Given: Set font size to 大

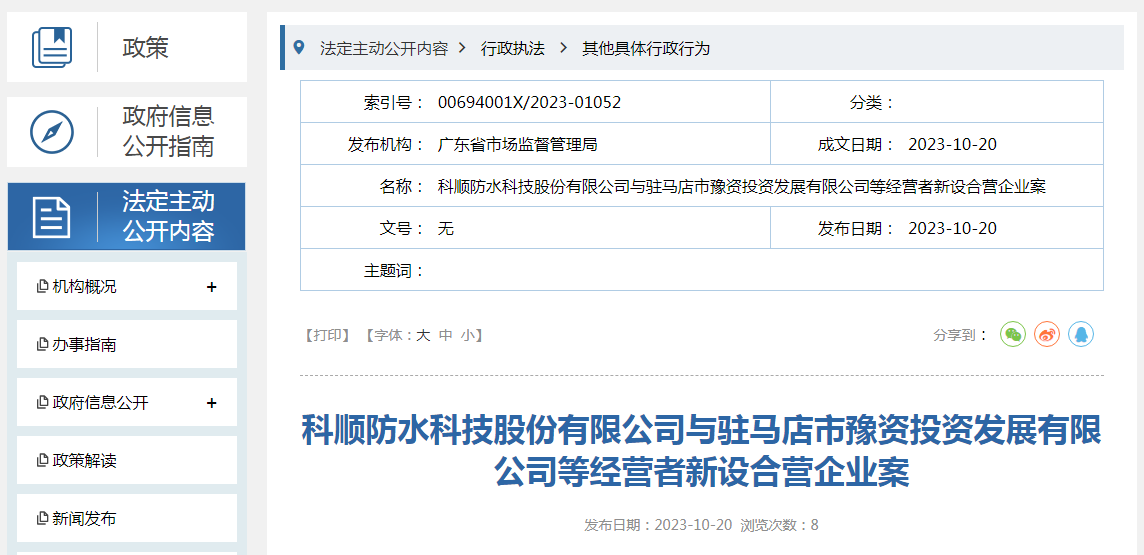Looking at the screenshot, I should 422,335.
